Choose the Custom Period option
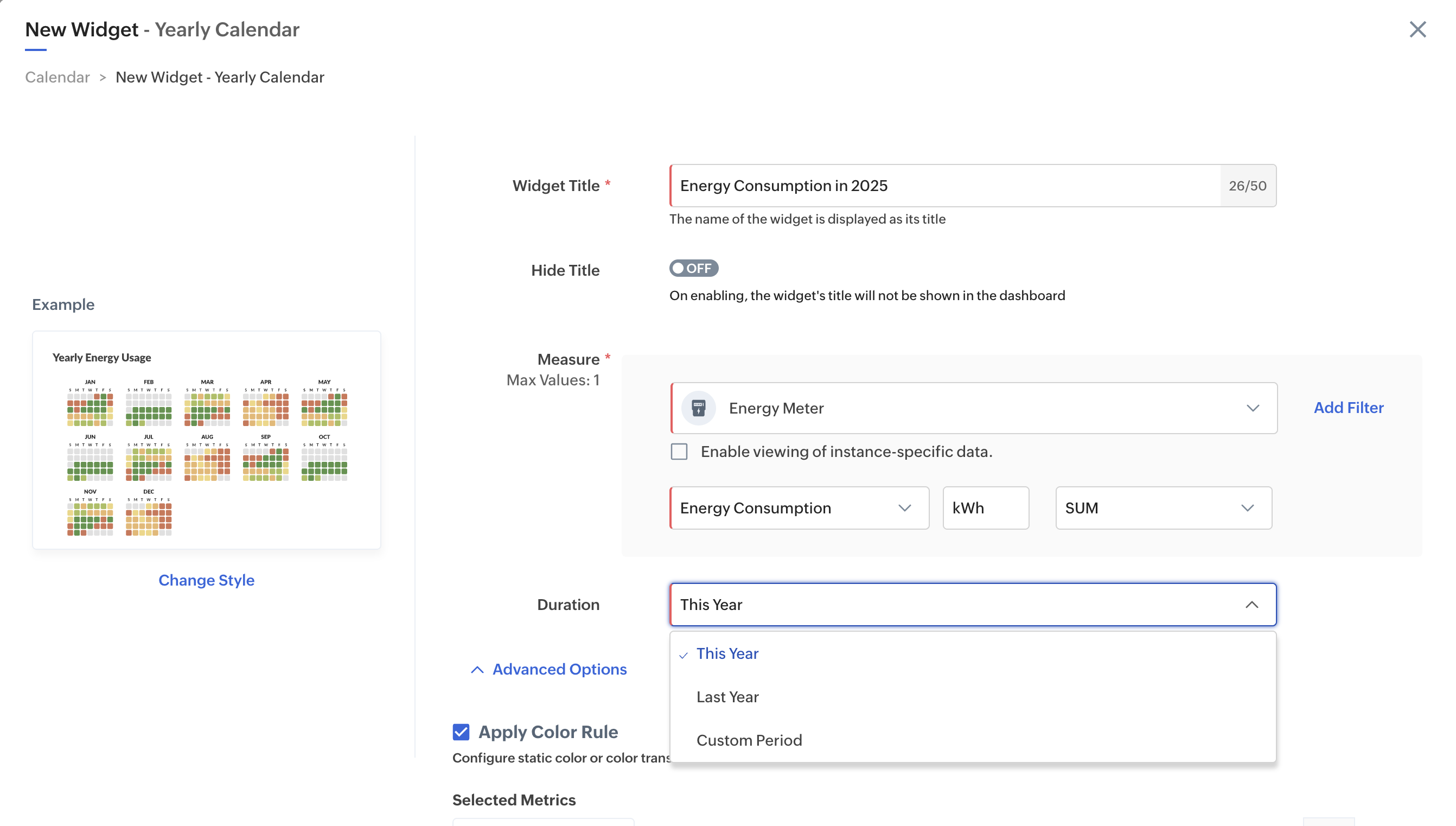 click(749, 740)
